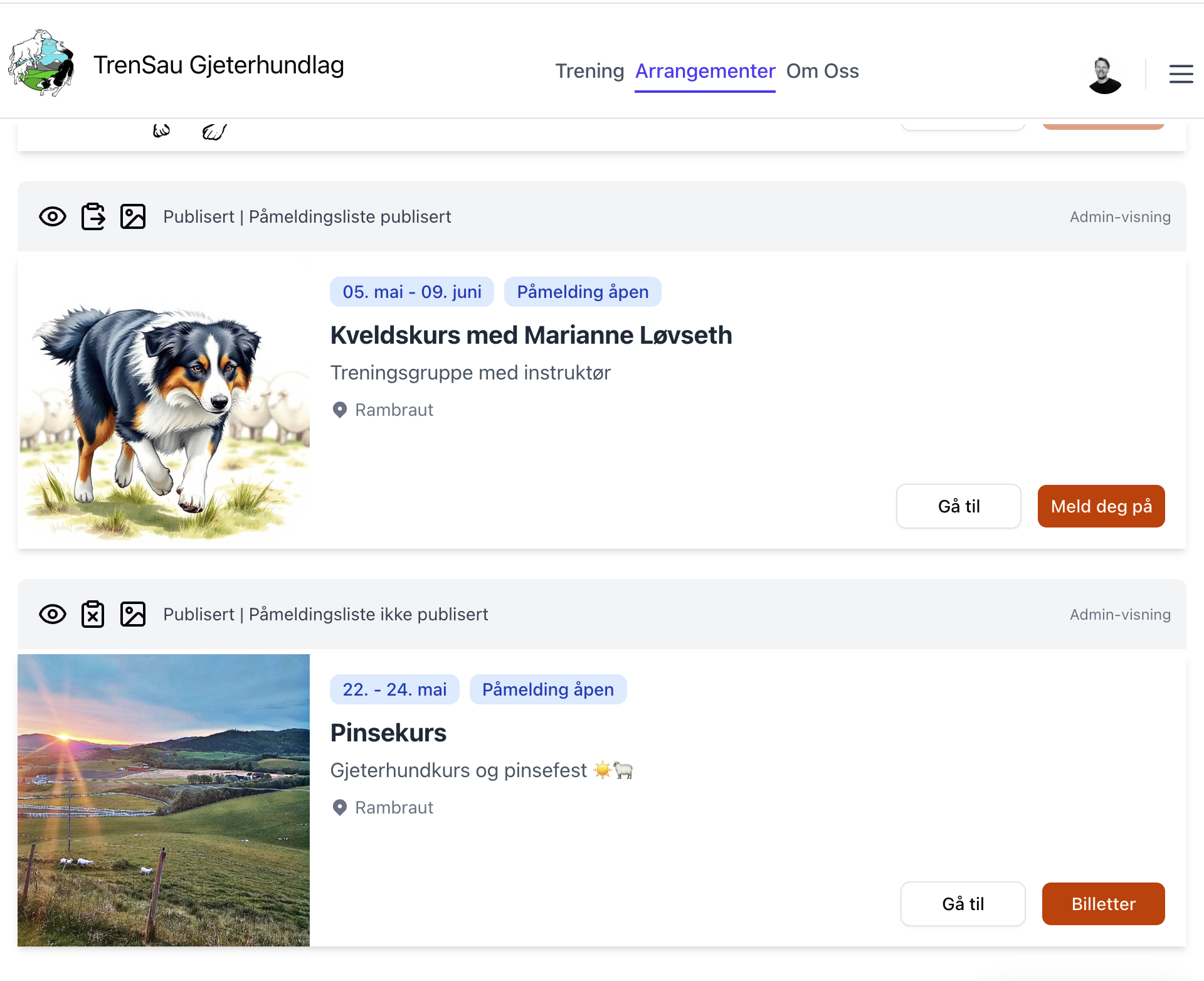Open the Trening tab

[589, 72]
